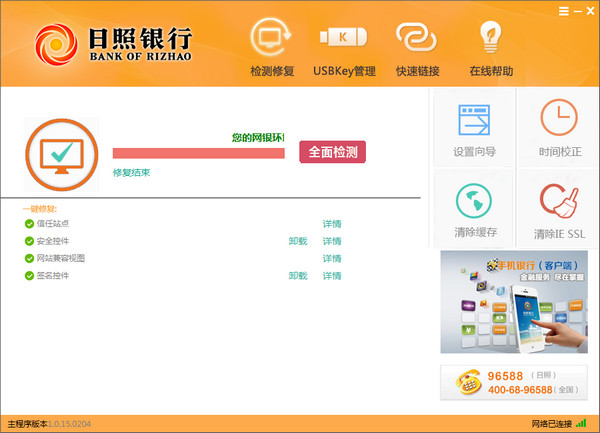Click the 清除IE SSL broom icon
The width and height of the screenshot is (600, 433).
pos(559,200)
